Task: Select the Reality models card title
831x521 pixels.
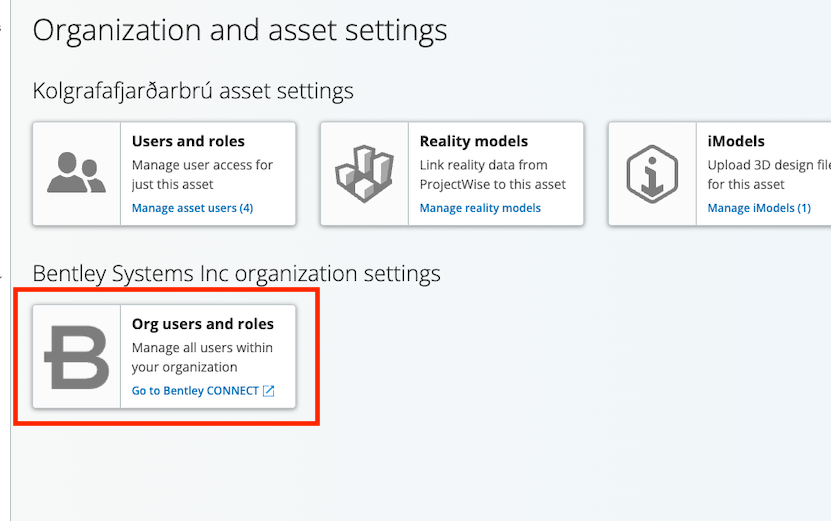Action: coord(474,141)
